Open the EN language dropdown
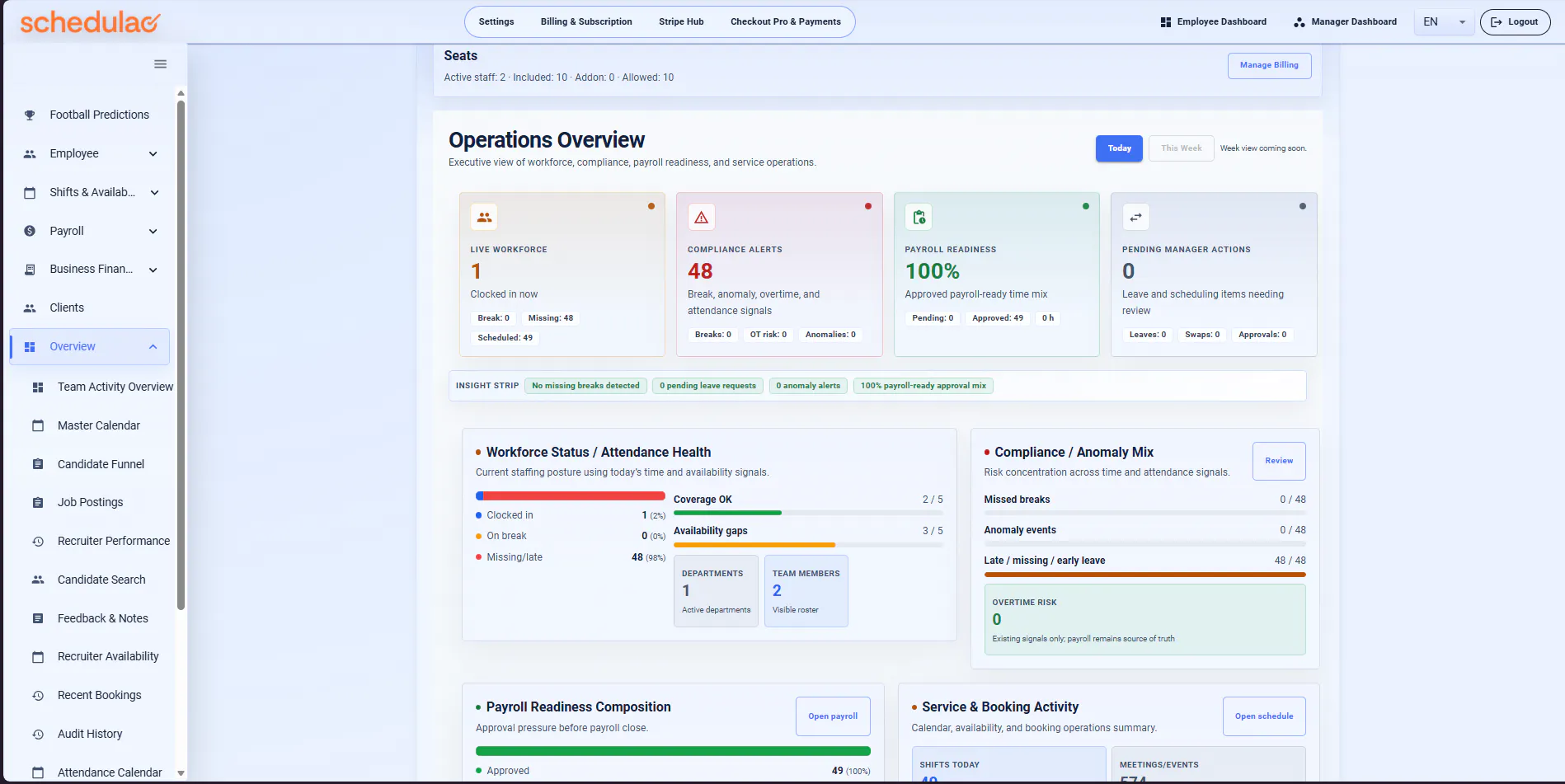Viewport: 1565px width, 784px height. (x=1444, y=22)
